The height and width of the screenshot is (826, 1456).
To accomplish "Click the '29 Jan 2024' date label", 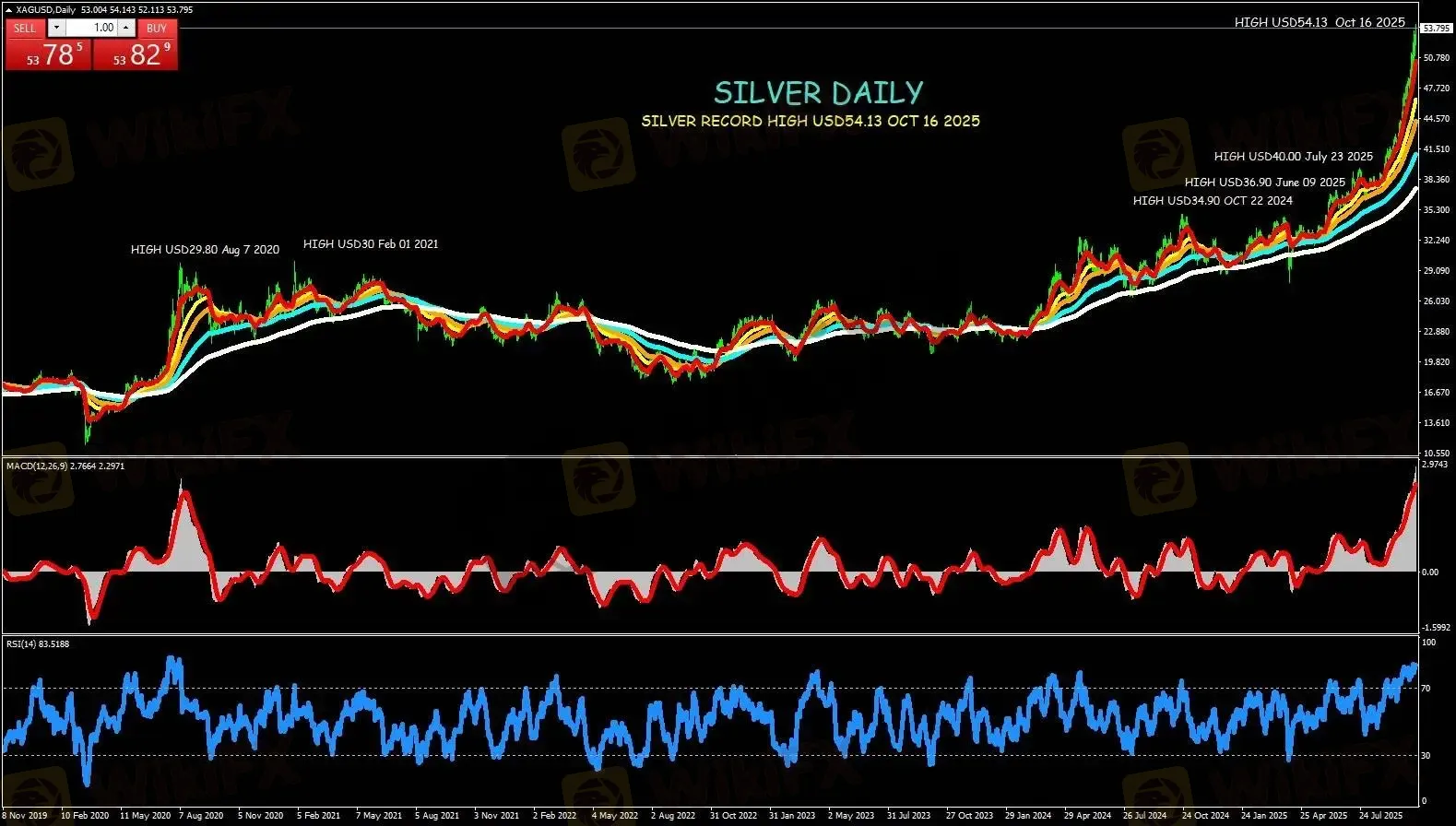I will coord(1028,816).
